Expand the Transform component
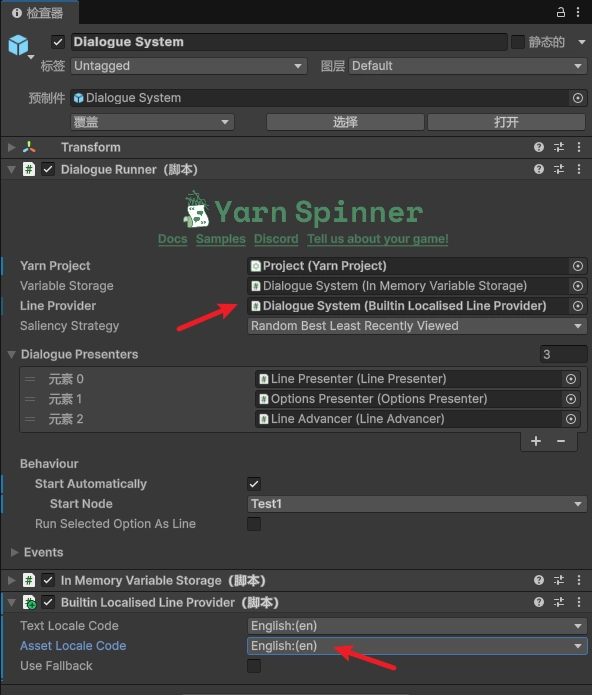 point(12,147)
